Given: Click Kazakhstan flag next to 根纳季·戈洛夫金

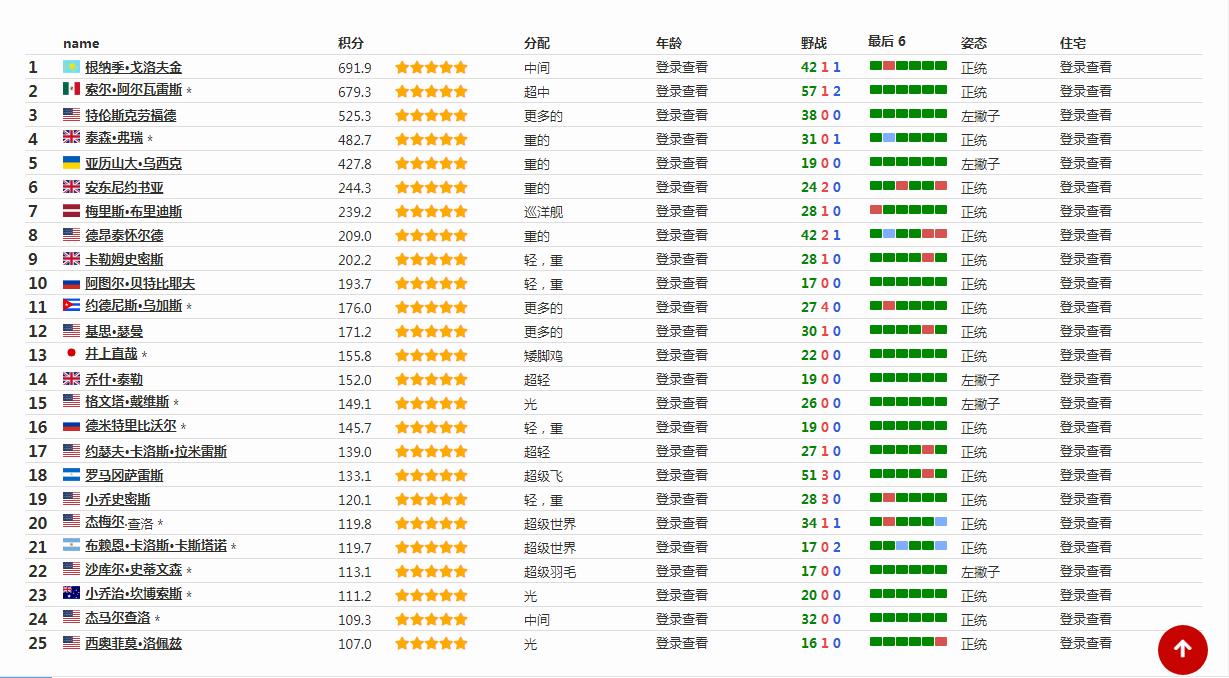Looking at the screenshot, I should point(71,67).
